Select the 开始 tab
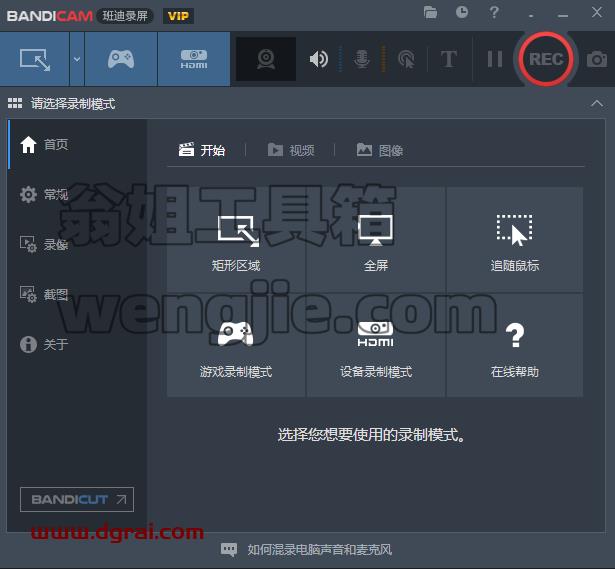 [x=202, y=150]
